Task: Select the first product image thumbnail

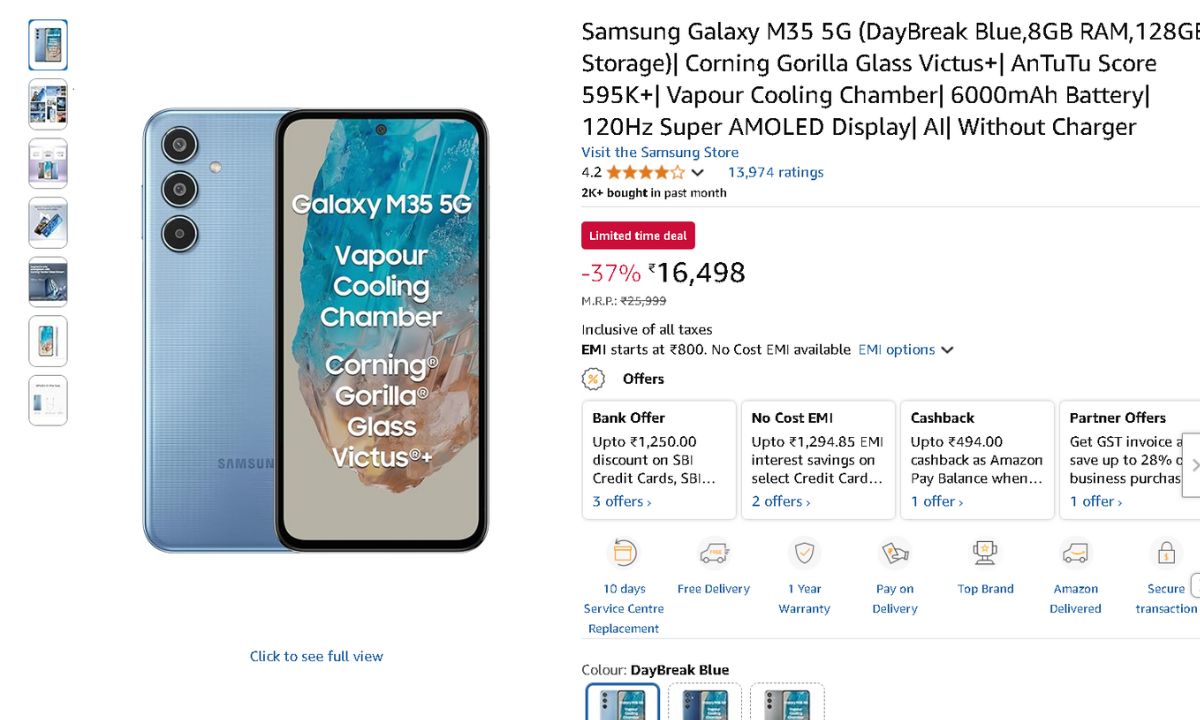Action: (x=48, y=45)
